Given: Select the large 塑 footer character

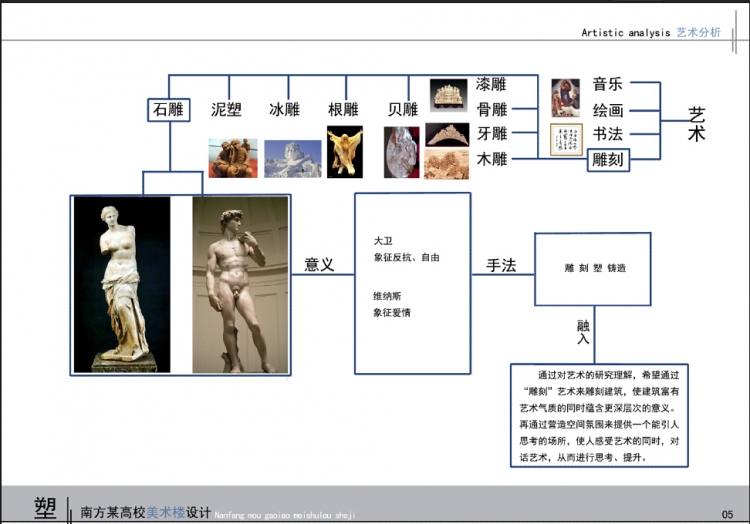Looking at the screenshot, I should 45,508.
